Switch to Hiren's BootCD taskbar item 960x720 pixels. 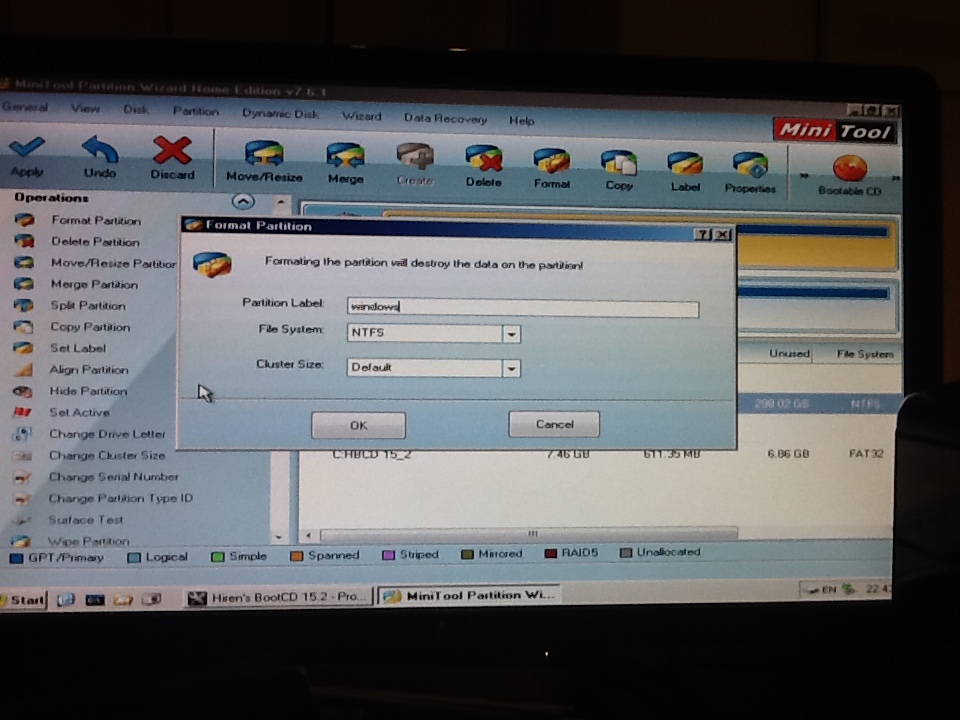(x=279, y=598)
